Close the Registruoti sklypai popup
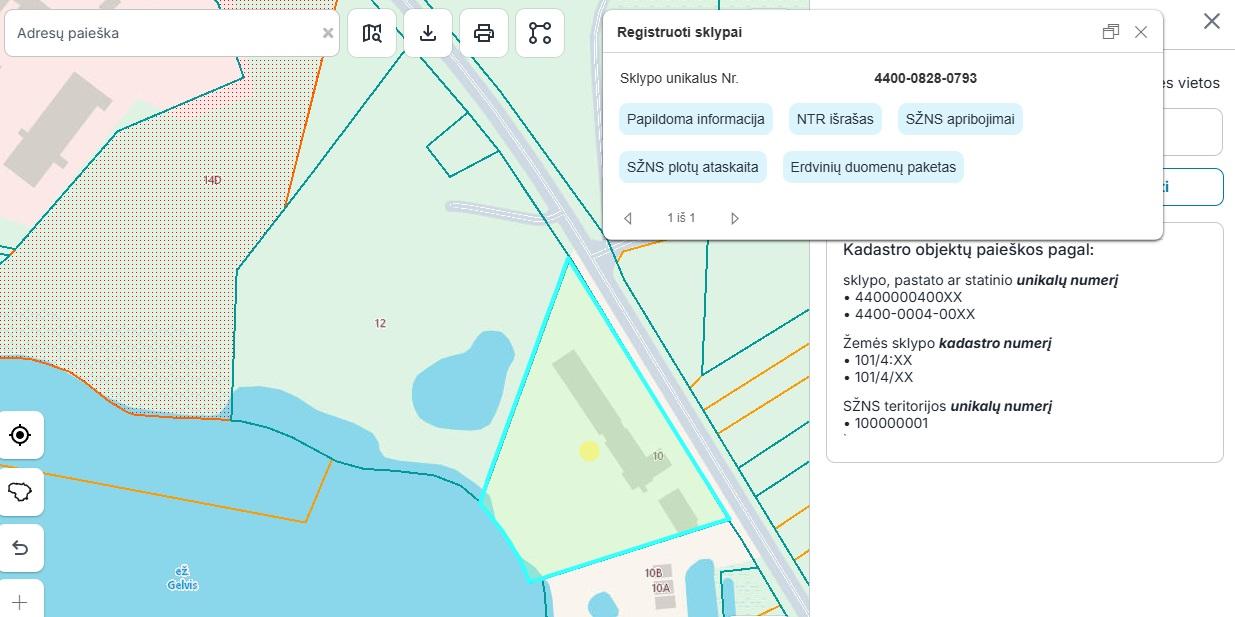The height and width of the screenshot is (617, 1235). [x=1141, y=32]
